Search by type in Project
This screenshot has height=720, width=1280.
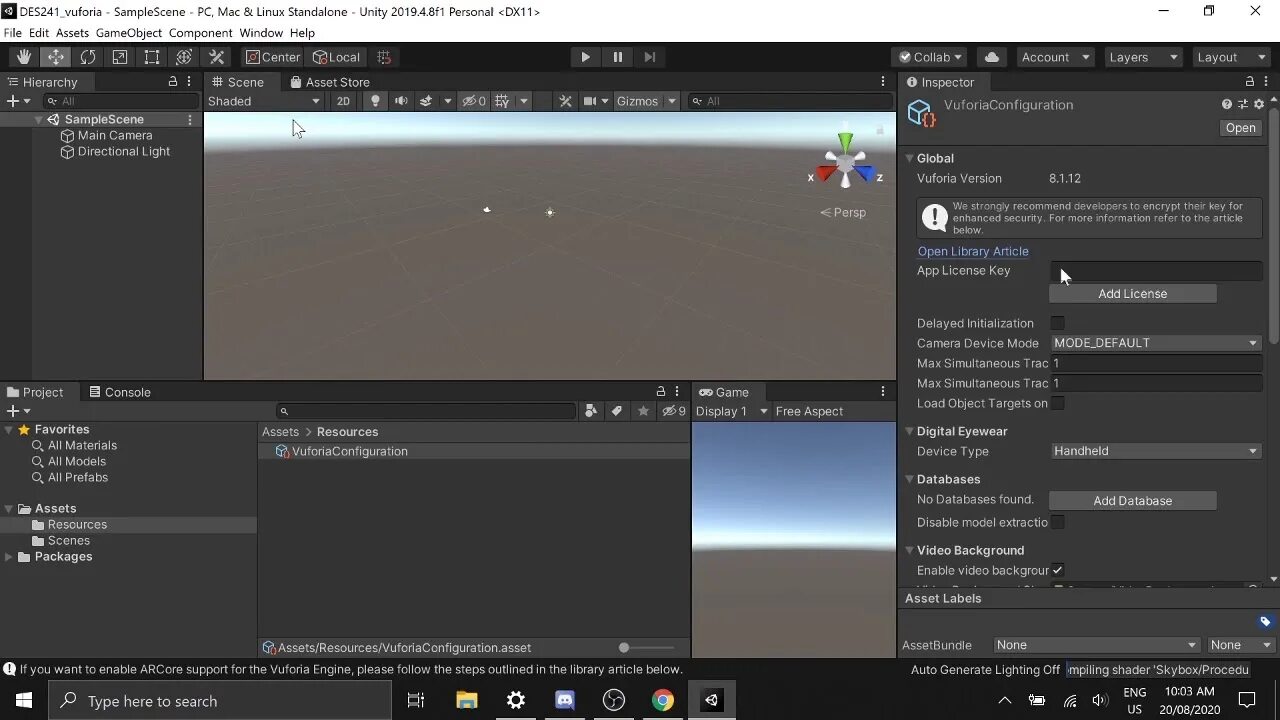pos(591,411)
